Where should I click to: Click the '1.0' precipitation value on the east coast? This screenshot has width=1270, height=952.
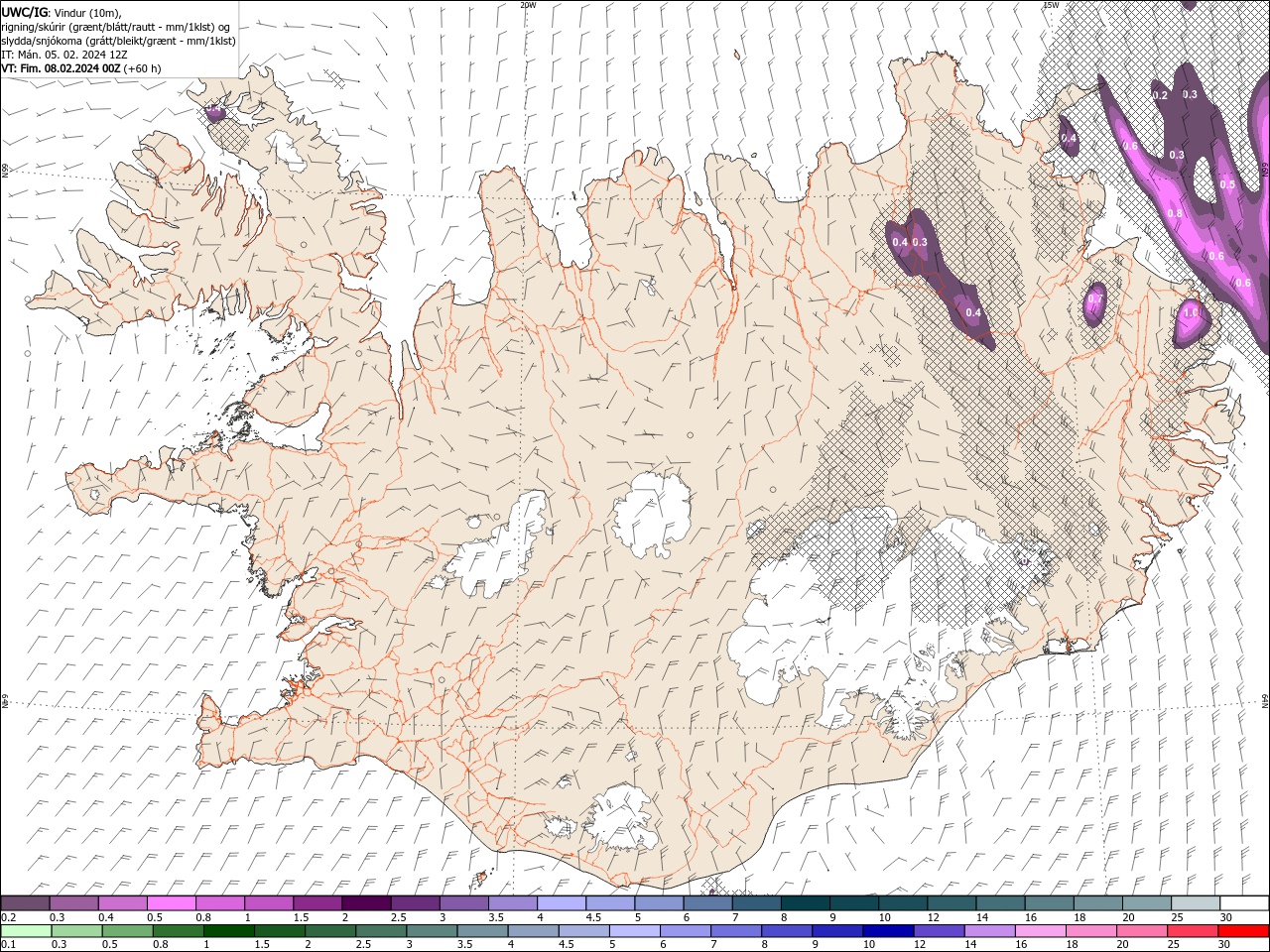click(1191, 313)
